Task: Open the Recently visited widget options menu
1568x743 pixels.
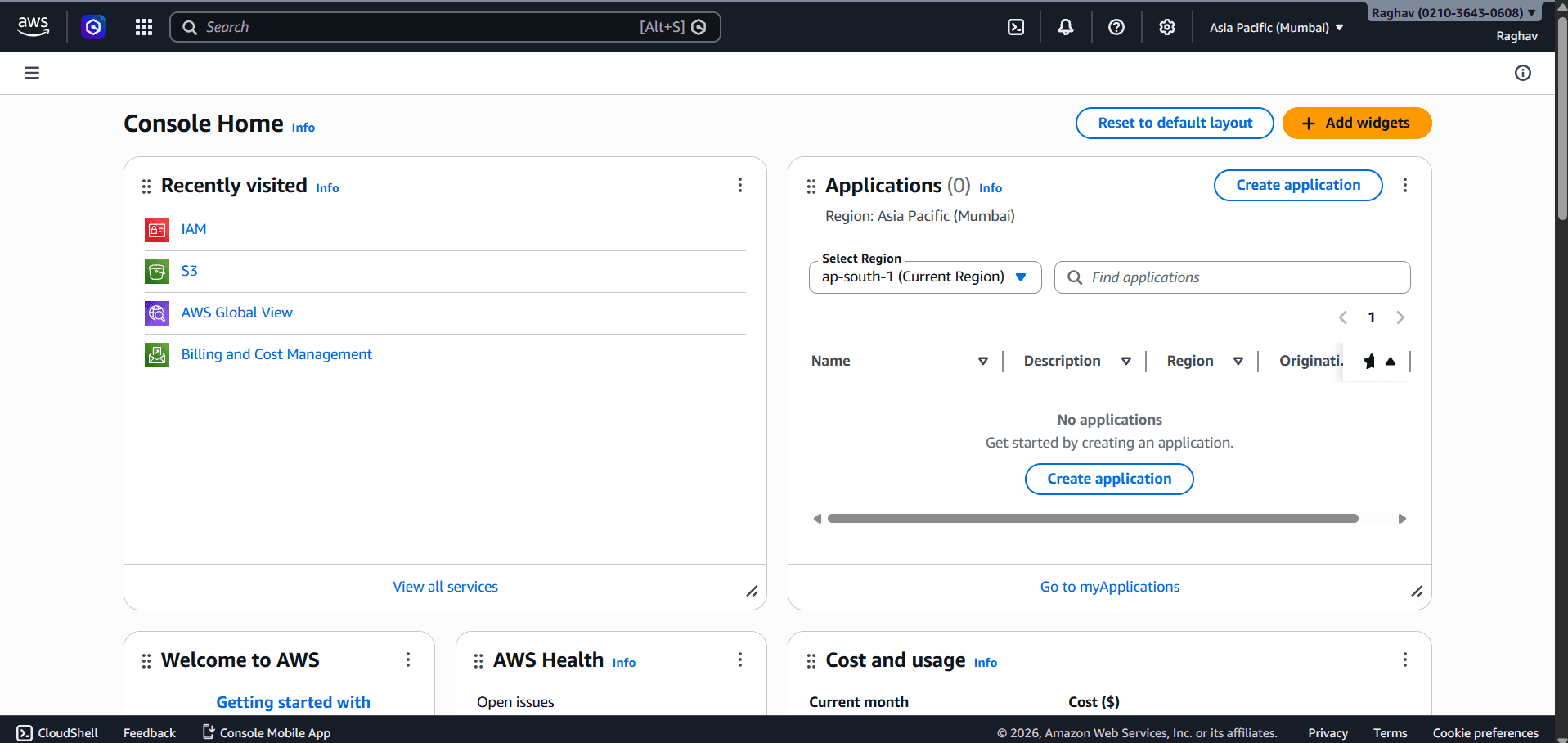Action: click(739, 185)
